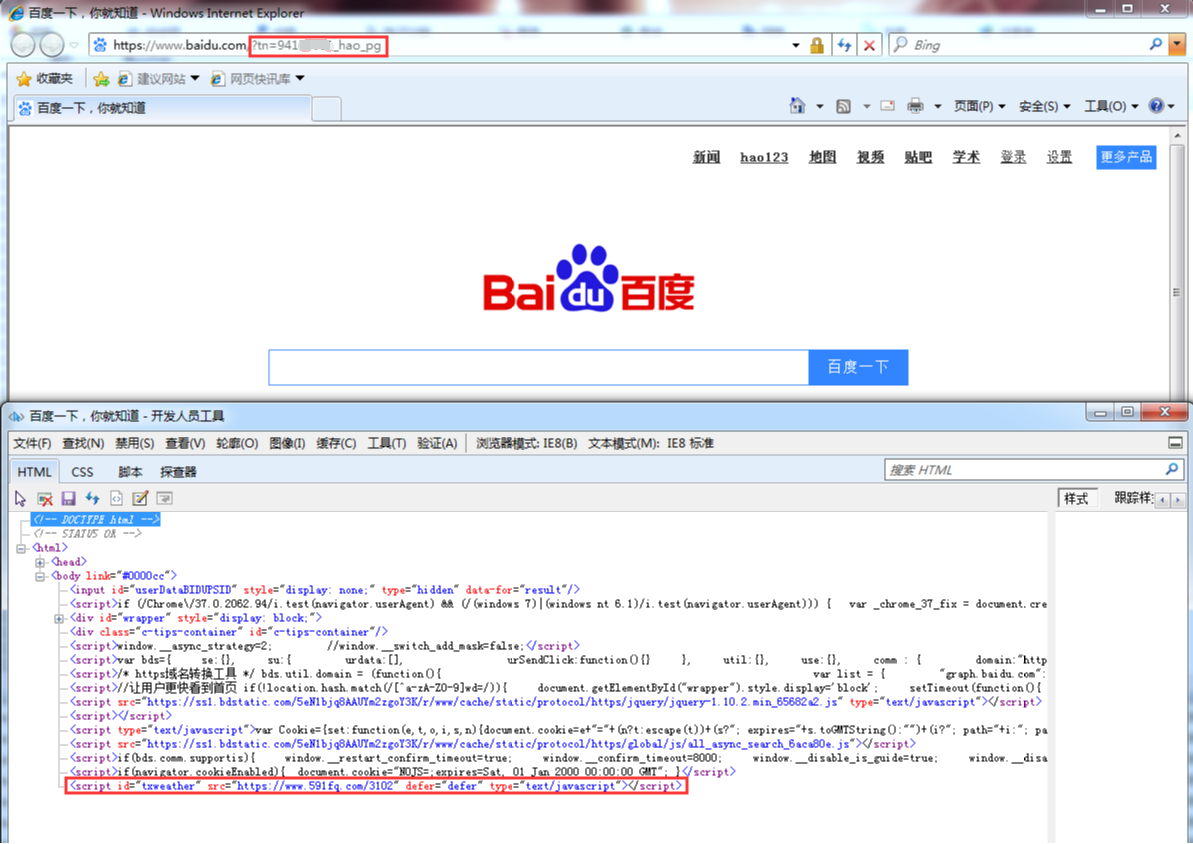Click the red stop loading icon
The width and height of the screenshot is (1193, 844).
869,46
